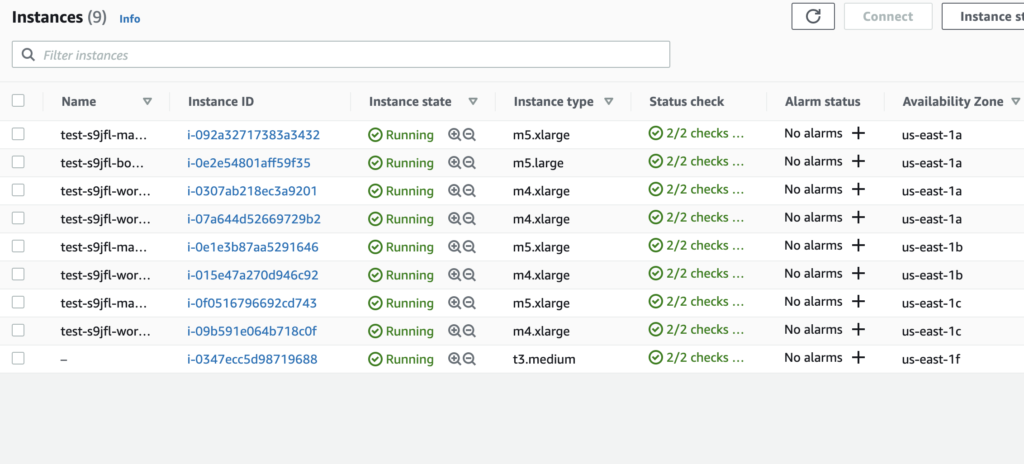Select row checkbox for i-07a644d52669729b2
Screen dimensions: 1024x464
pyautogui.click(x=18, y=218)
